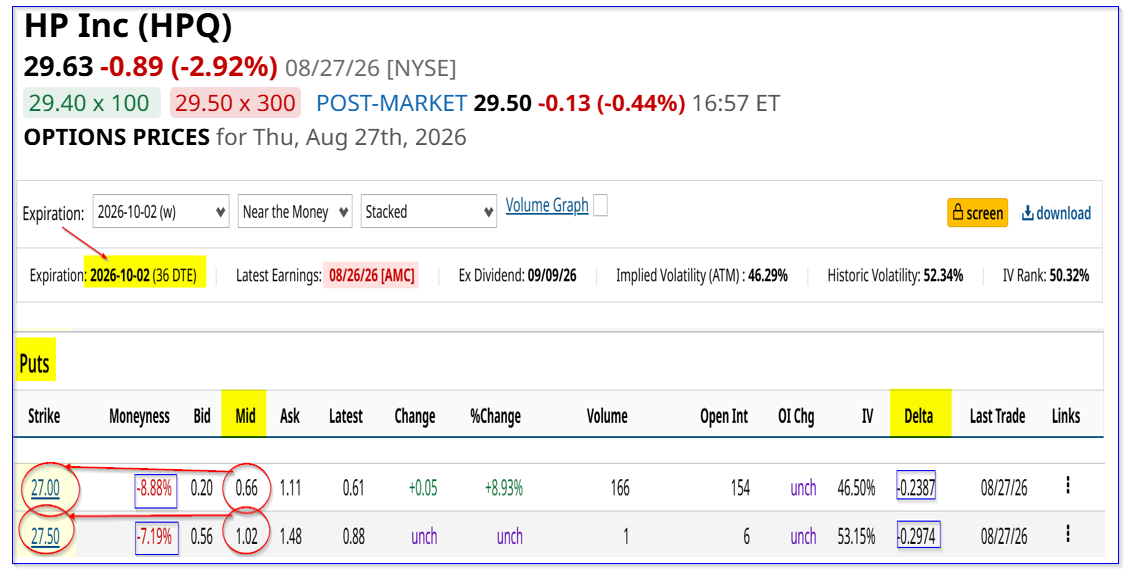Open the 27.00 strike link

click(45, 488)
